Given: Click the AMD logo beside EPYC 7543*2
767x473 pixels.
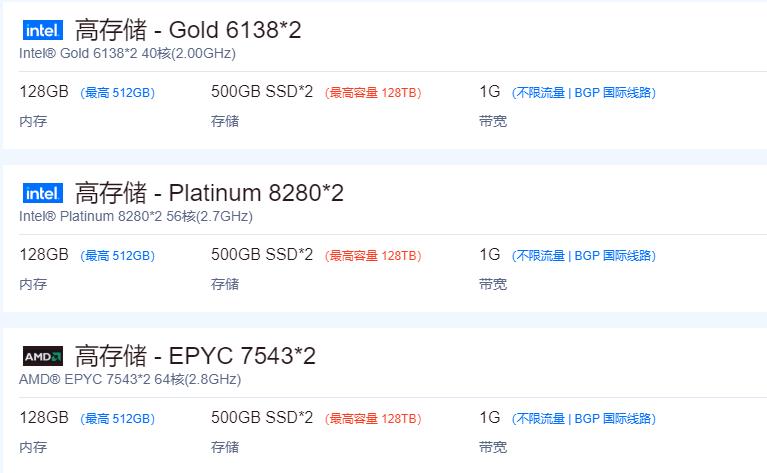Looking at the screenshot, I should (42, 356).
